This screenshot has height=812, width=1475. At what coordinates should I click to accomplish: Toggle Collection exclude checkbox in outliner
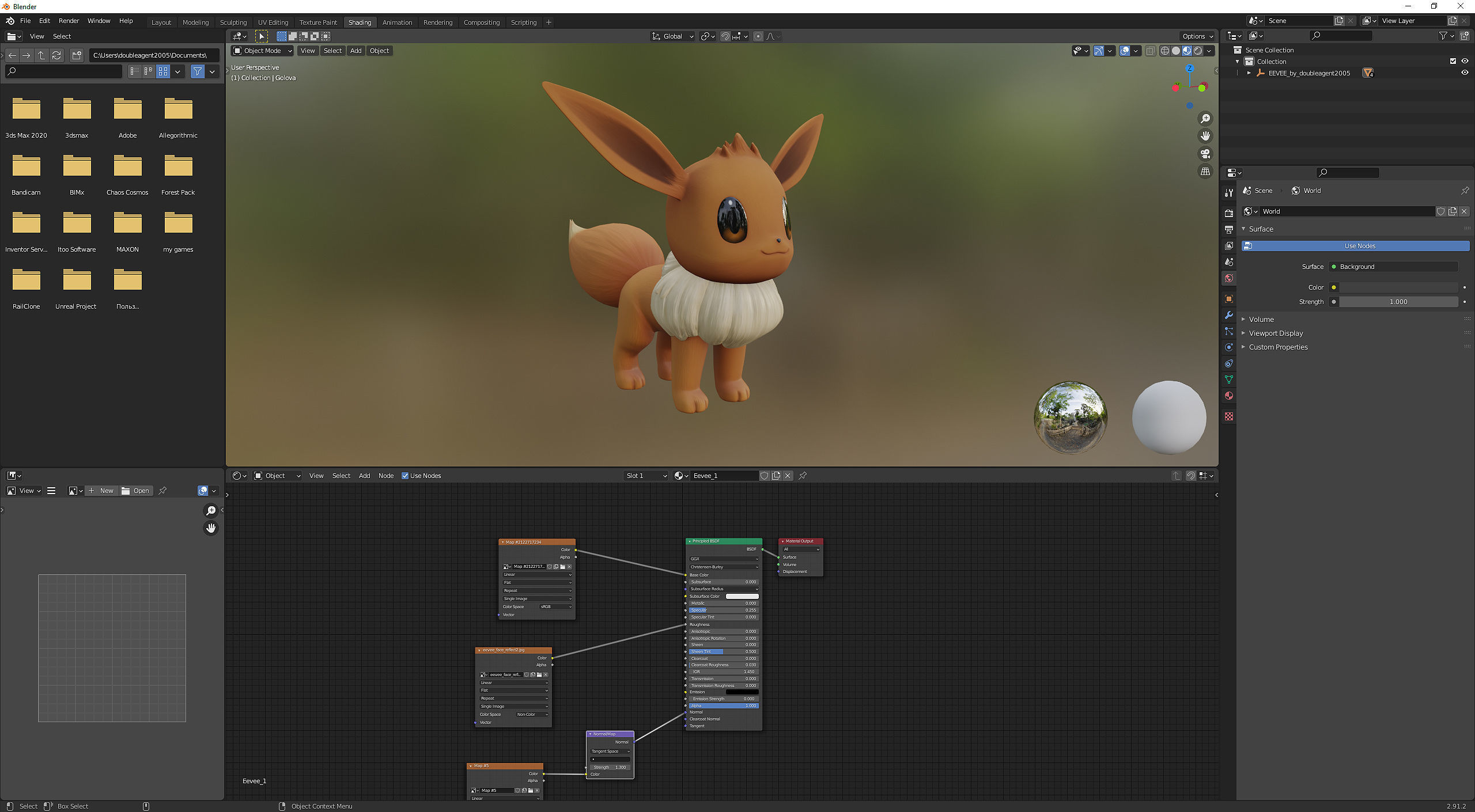point(1453,62)
